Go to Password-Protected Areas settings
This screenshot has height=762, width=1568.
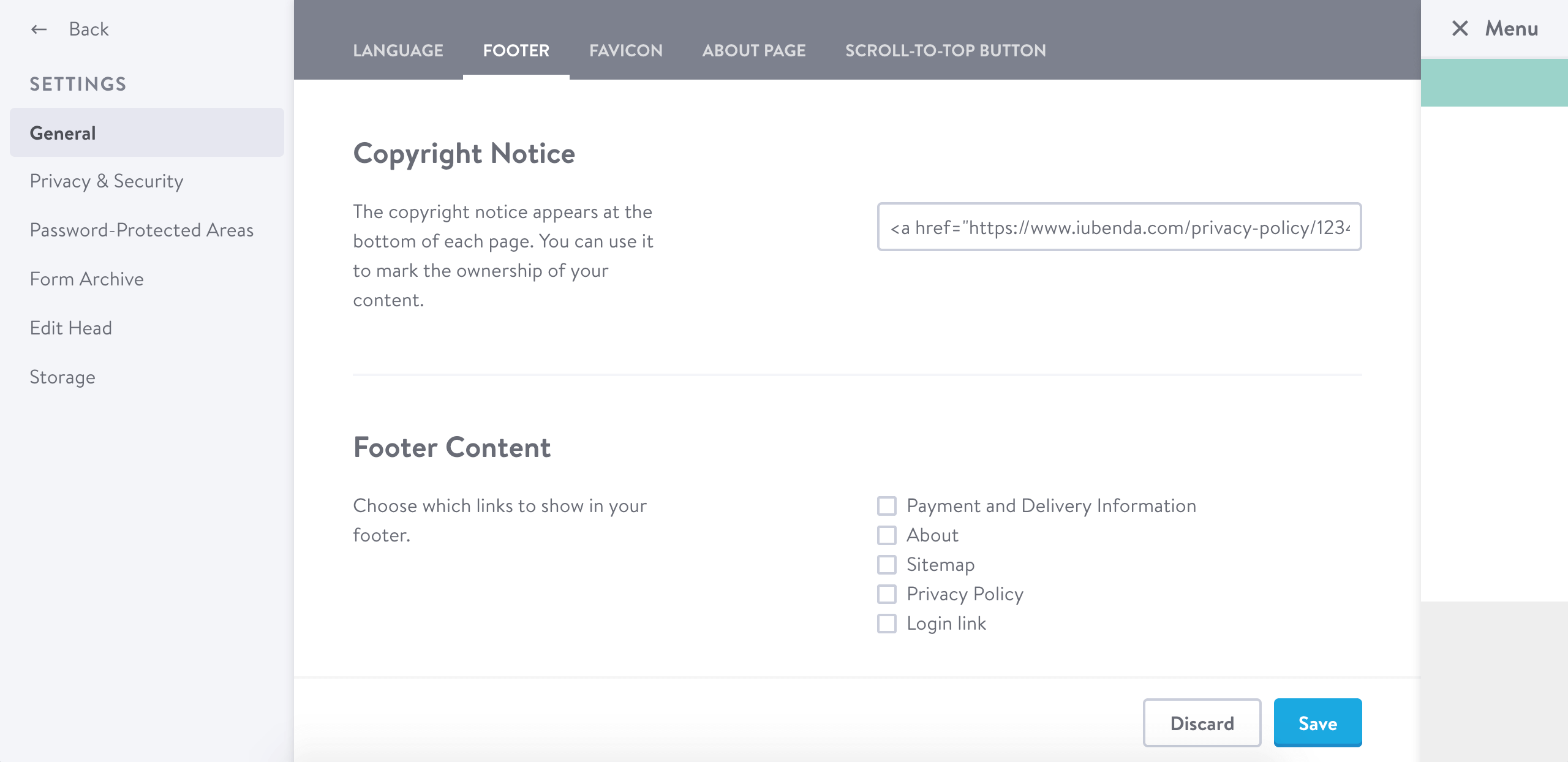(141, 230)
